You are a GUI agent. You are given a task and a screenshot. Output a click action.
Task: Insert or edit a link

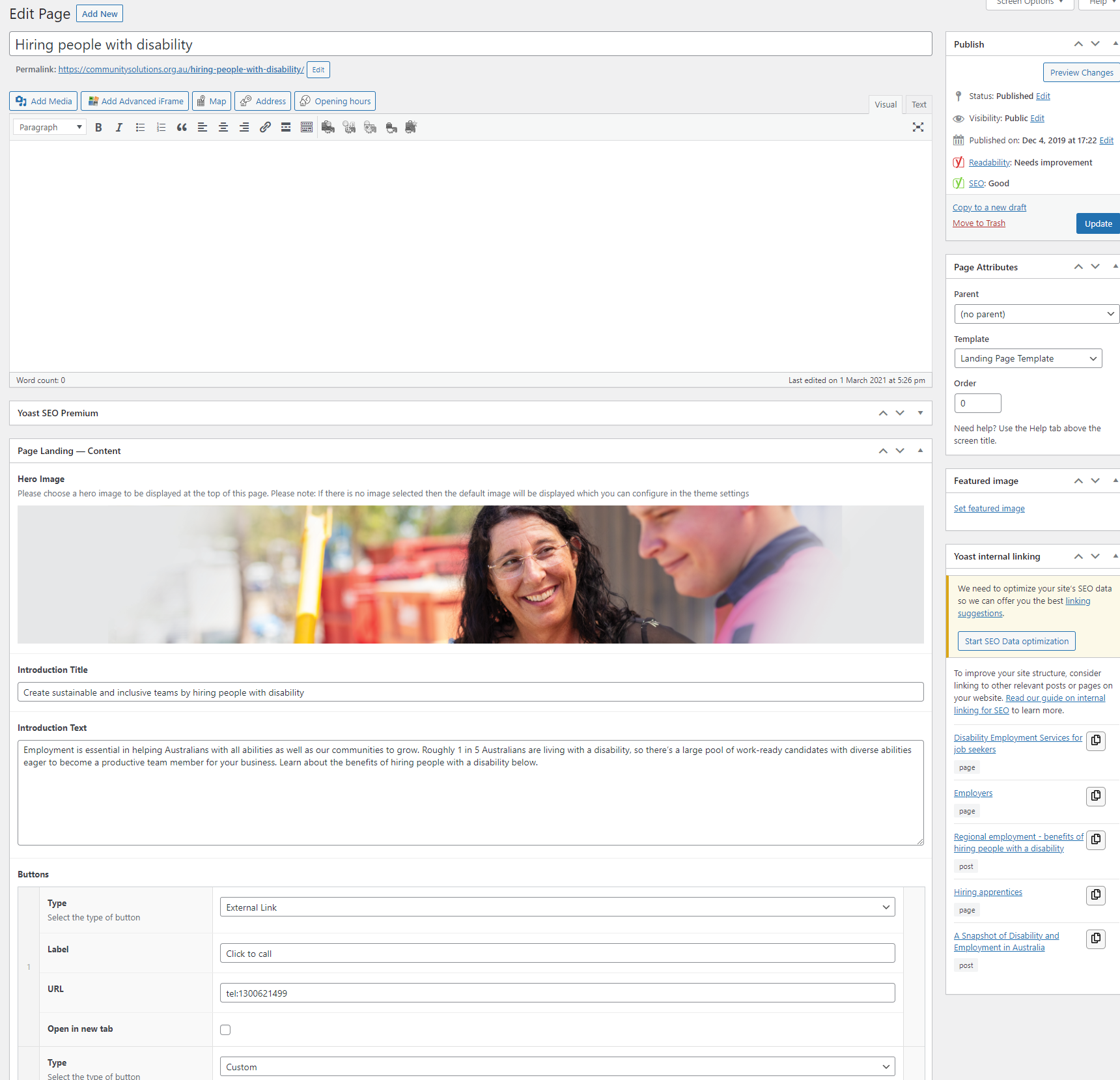[x=265, y=127]
